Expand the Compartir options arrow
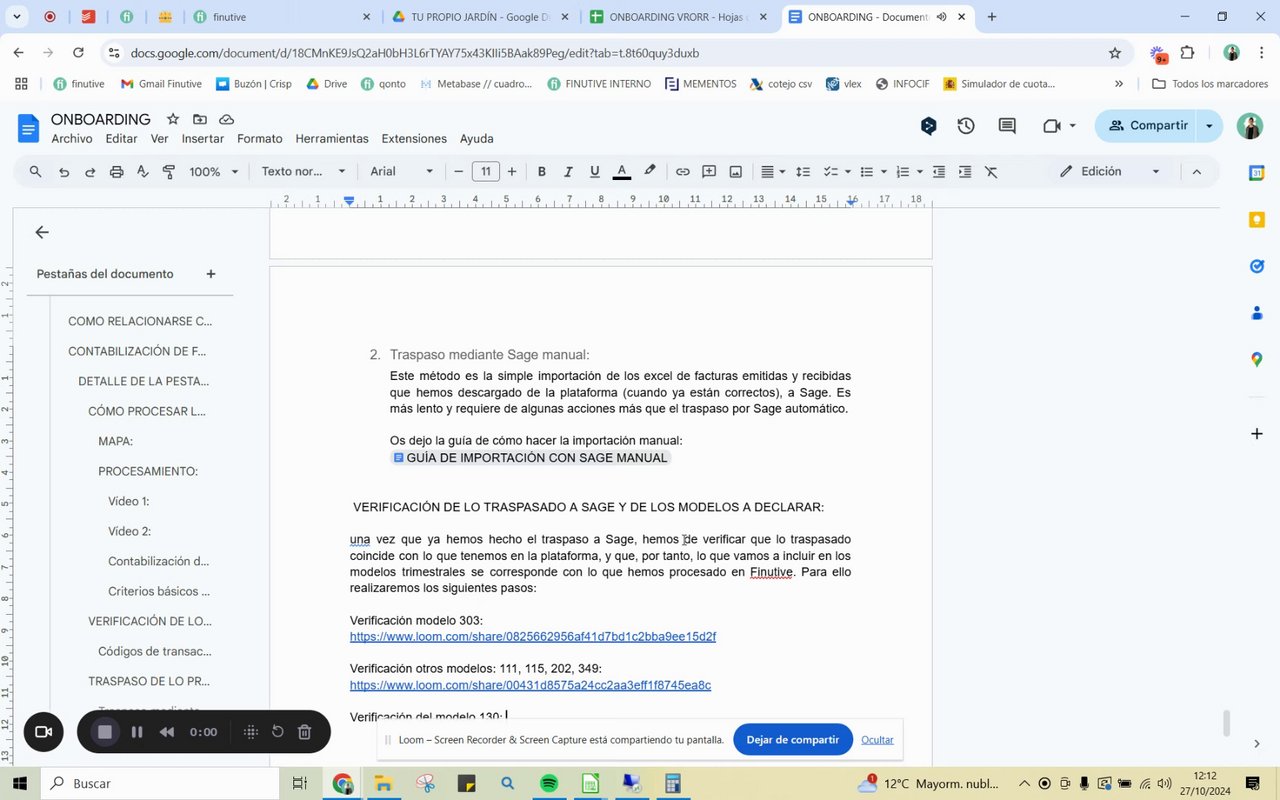Viewport: 1280px width, 800px height. coord(1210,126)
